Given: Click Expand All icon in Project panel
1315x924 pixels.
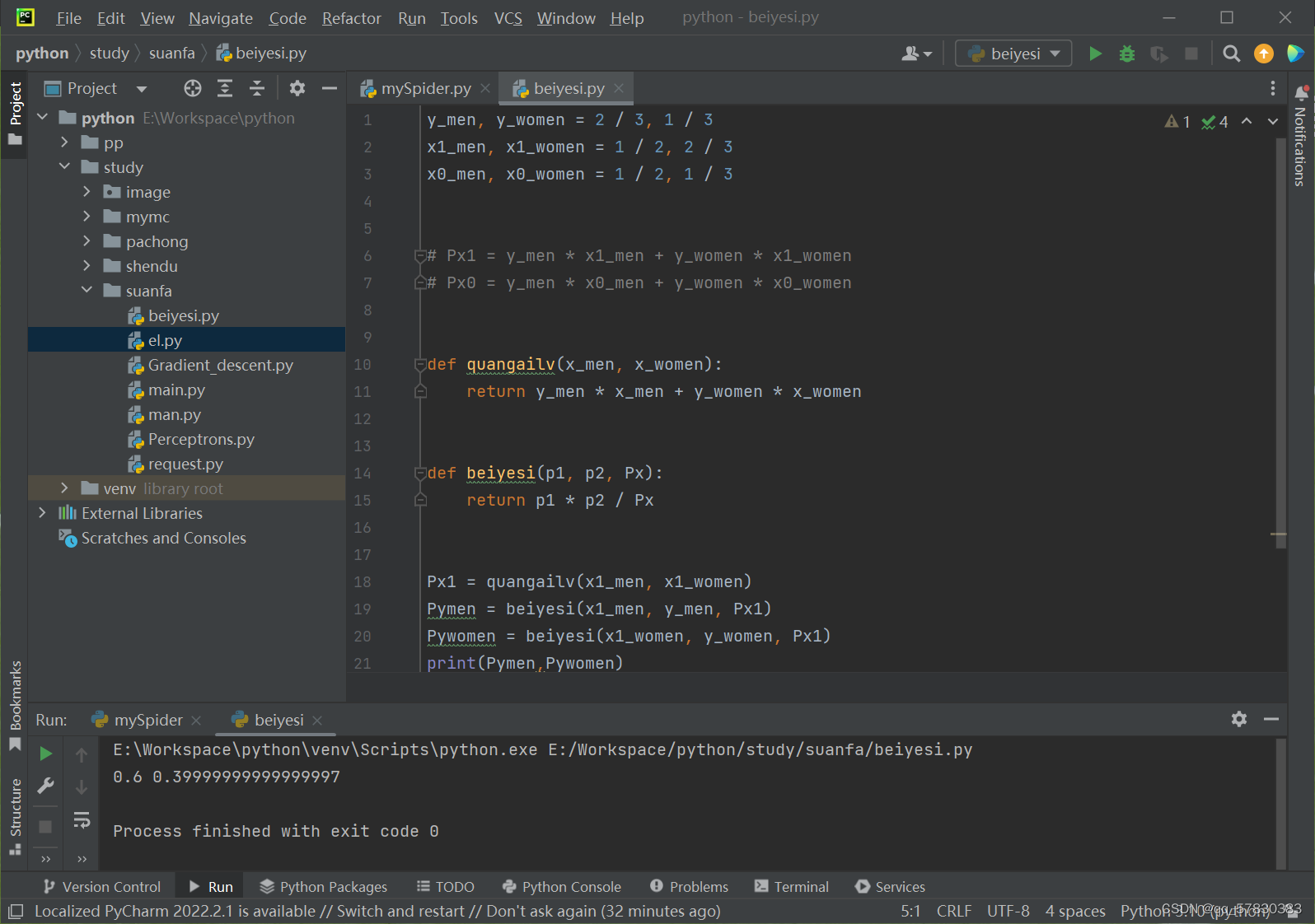Looking at the screenshot, I should (x=225, y=88).
